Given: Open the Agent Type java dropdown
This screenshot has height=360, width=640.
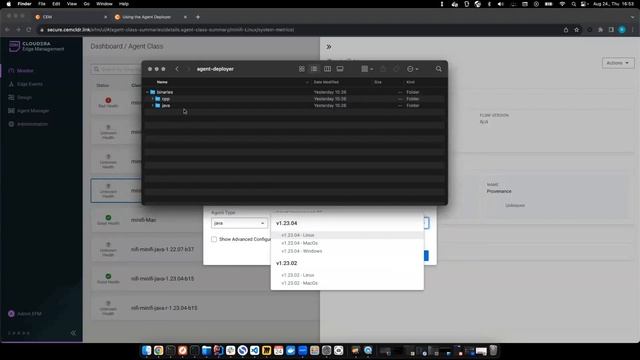Looking at the screenshot, I should tap(239, 223).
